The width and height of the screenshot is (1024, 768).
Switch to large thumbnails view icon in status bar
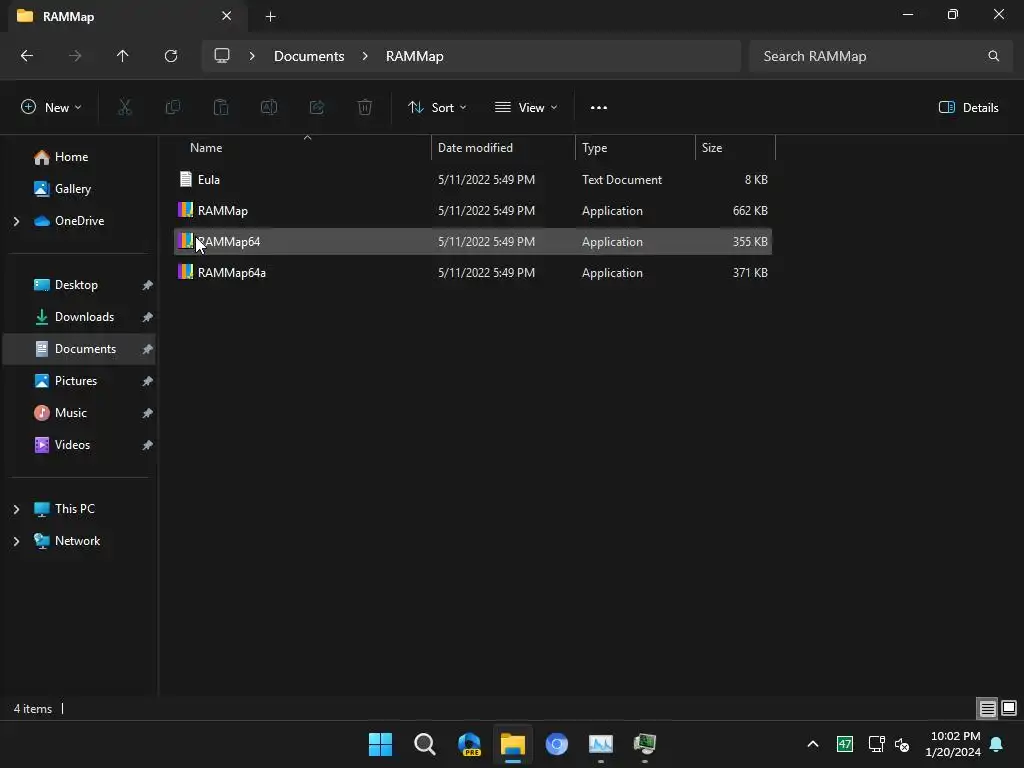click(1009, 709)
